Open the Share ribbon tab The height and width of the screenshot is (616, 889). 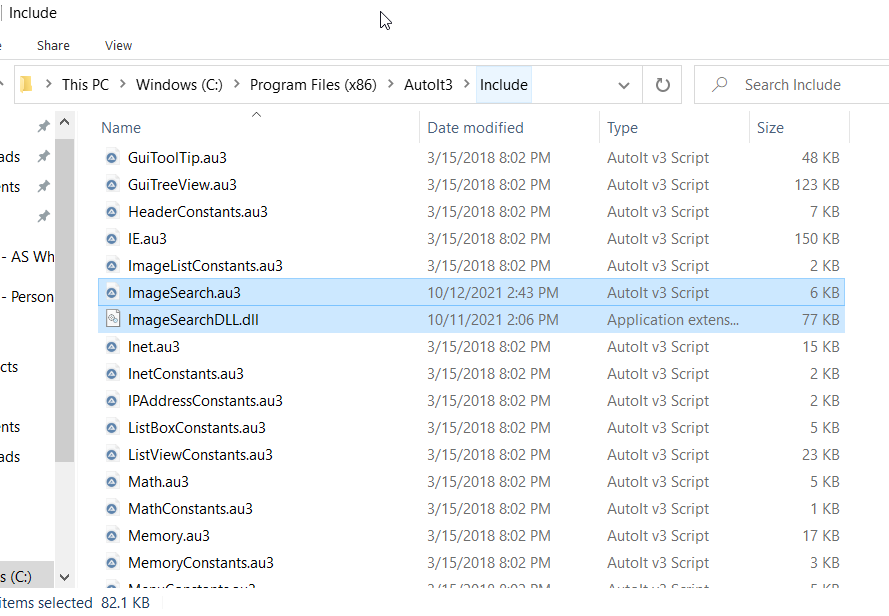(x=53, y=45)
